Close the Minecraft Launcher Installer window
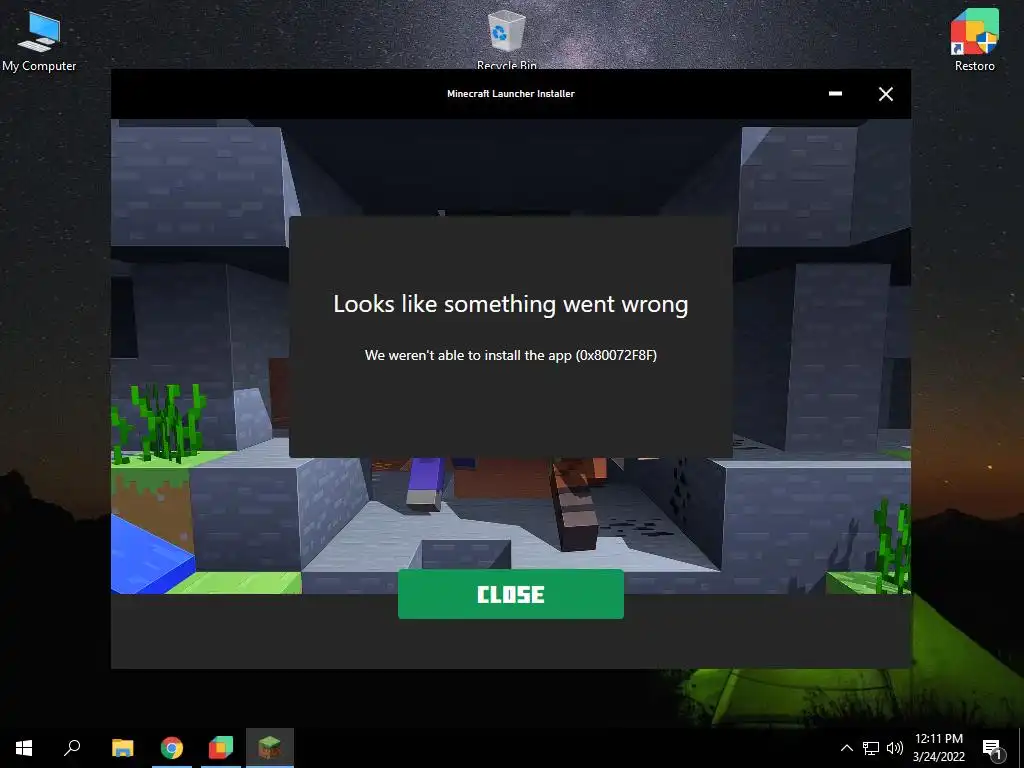 click(x=886, y=94)
